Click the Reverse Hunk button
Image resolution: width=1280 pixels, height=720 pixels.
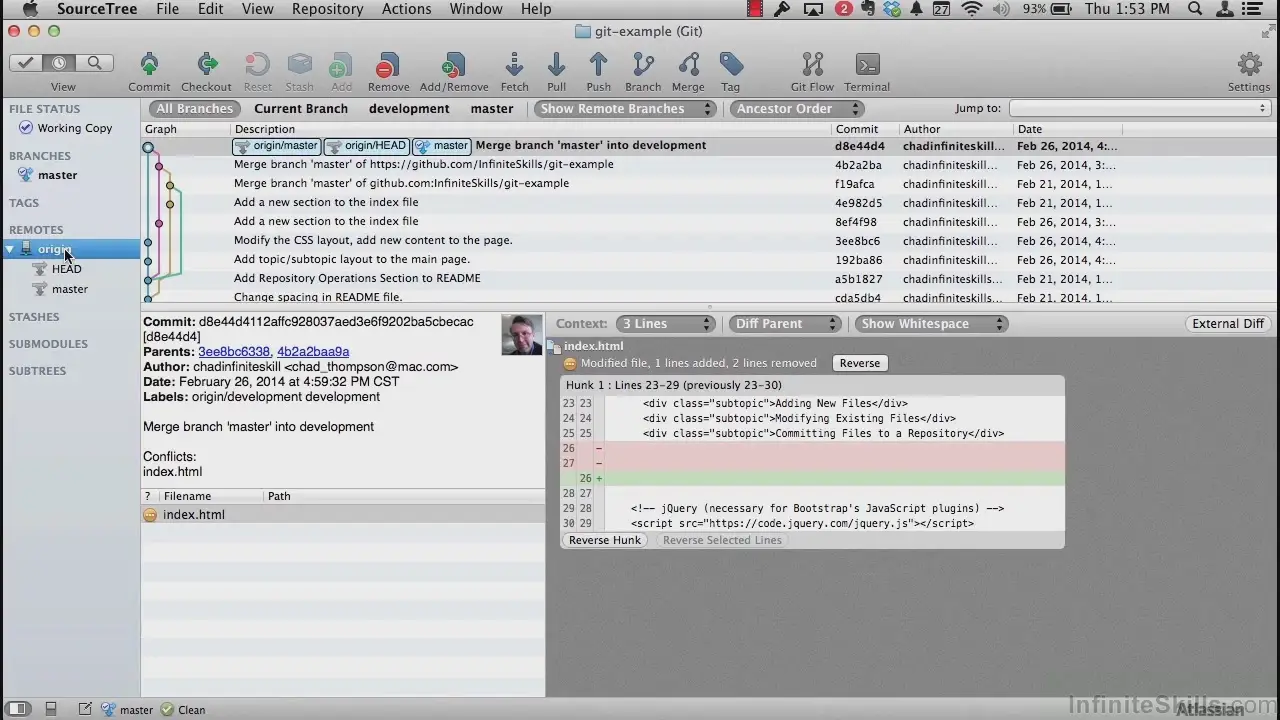(x=605, y=540)
